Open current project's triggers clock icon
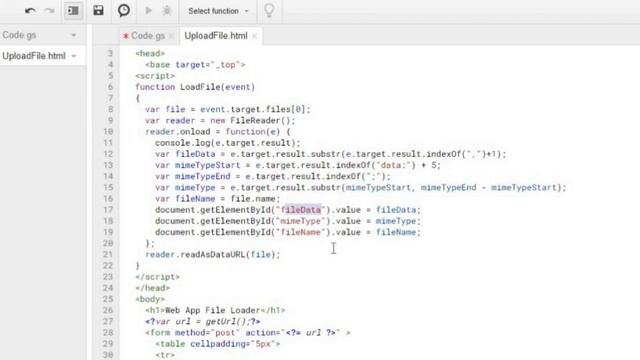This screenshot has height=360, width=640. pos(124,11)
